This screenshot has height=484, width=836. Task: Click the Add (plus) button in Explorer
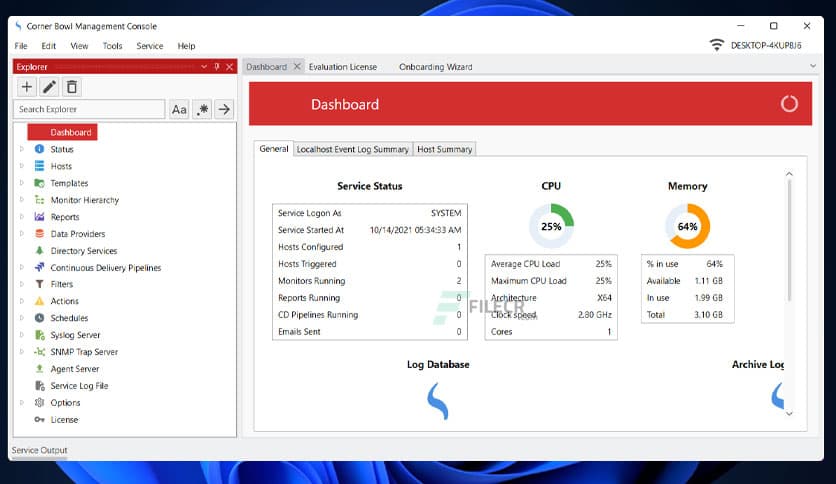pos(26,87)
